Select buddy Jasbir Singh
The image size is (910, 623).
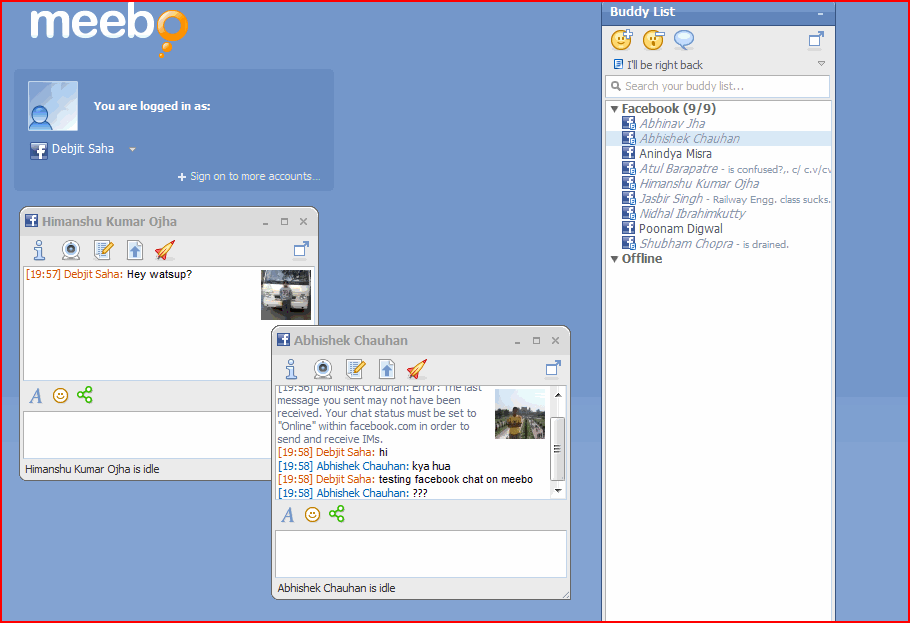(671, 199)
